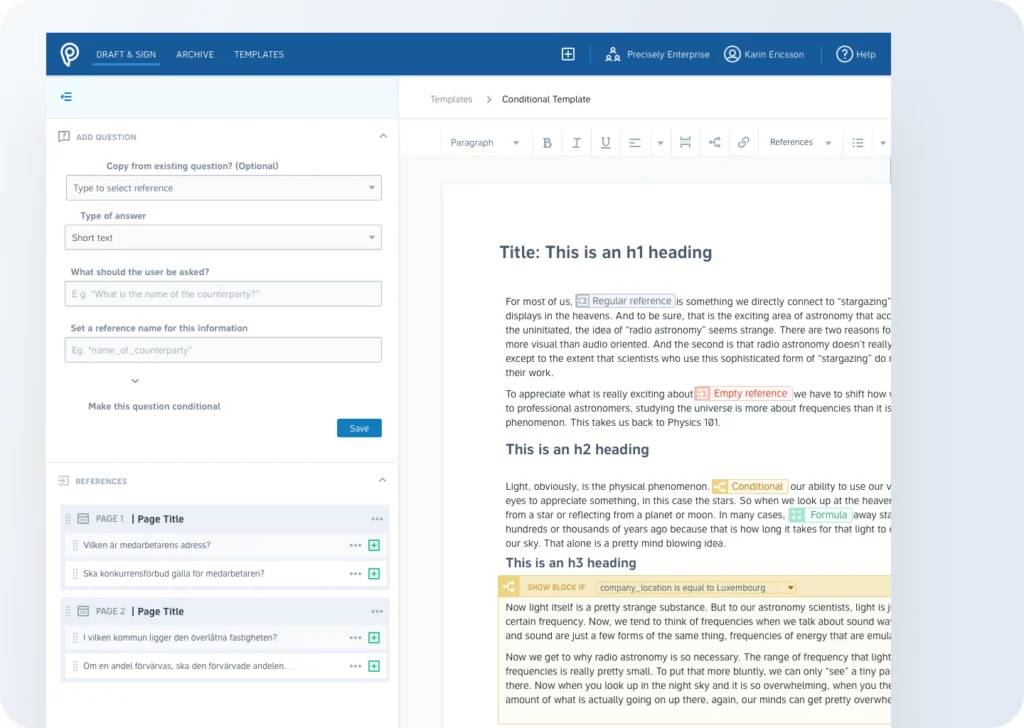Open the Paragraph style dropdown

point(485,142)
